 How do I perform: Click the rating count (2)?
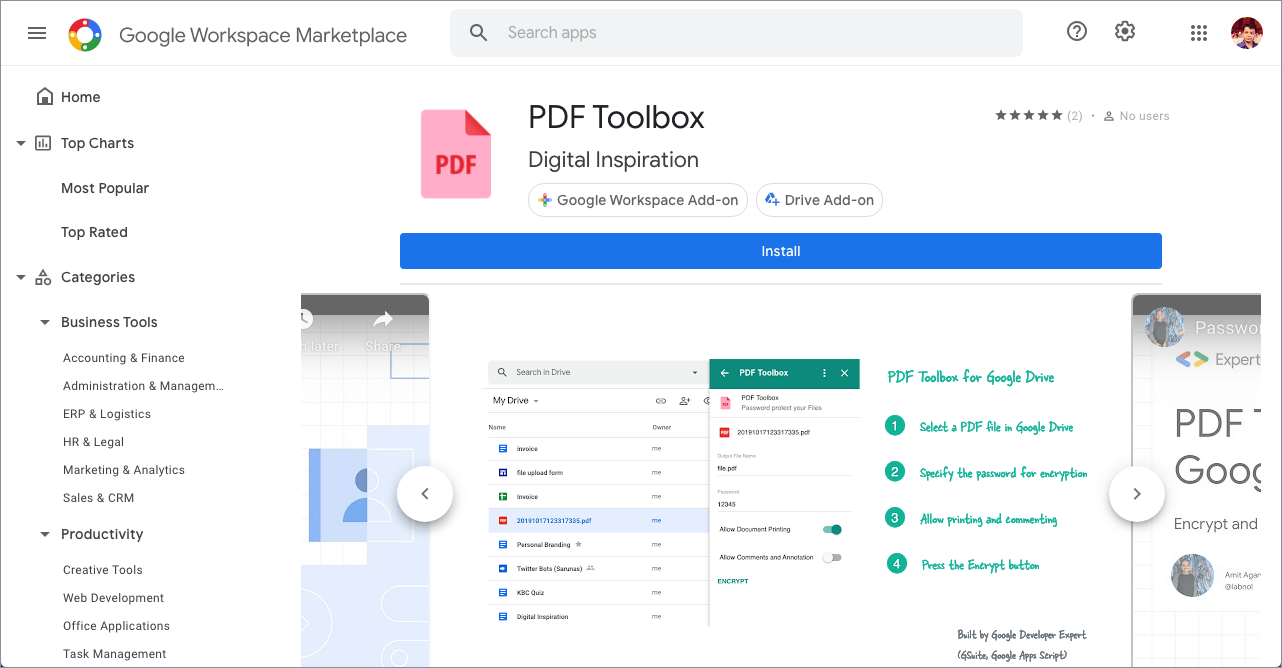1075,116
